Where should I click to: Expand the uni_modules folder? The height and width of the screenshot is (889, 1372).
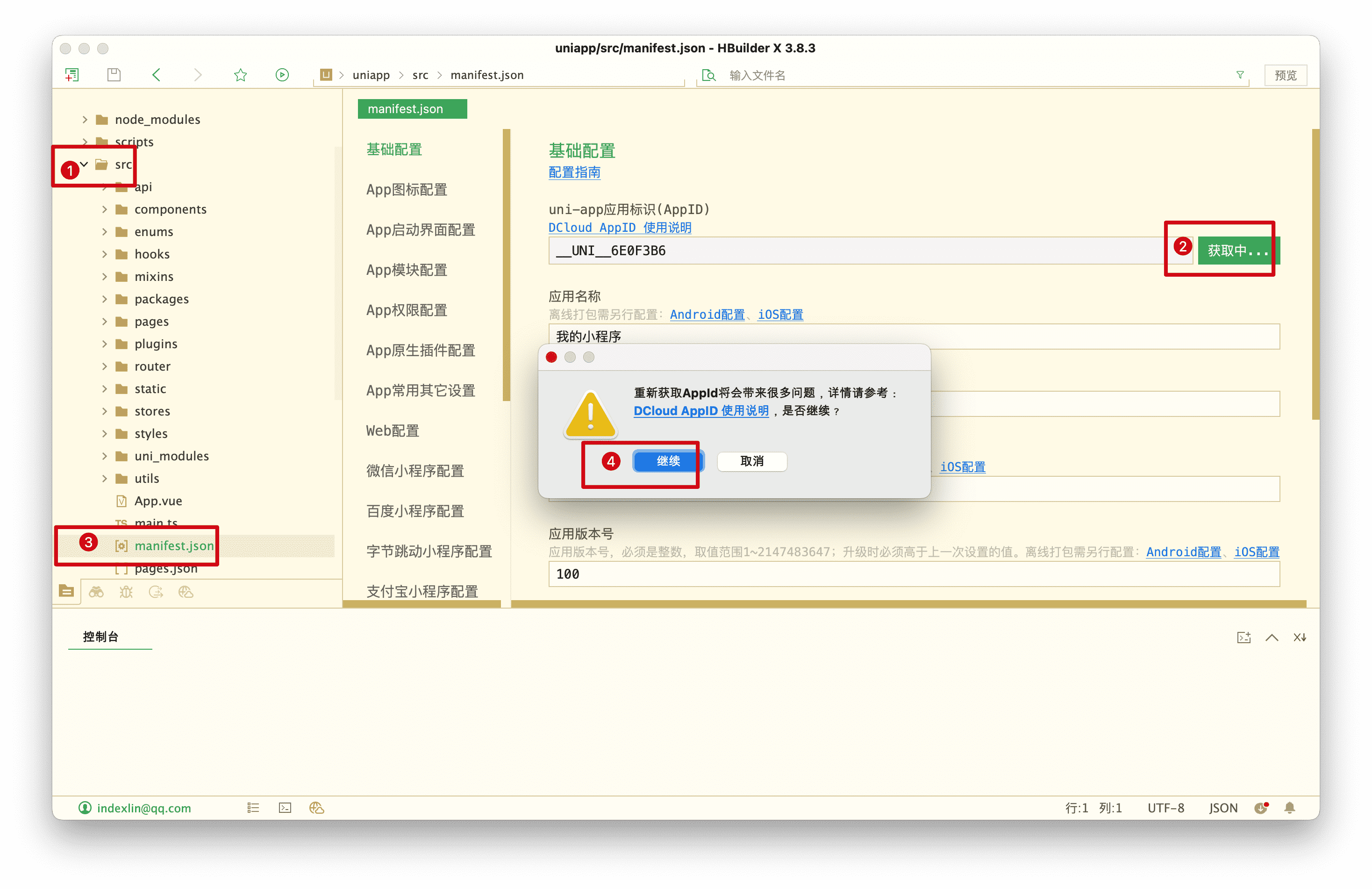104,456
